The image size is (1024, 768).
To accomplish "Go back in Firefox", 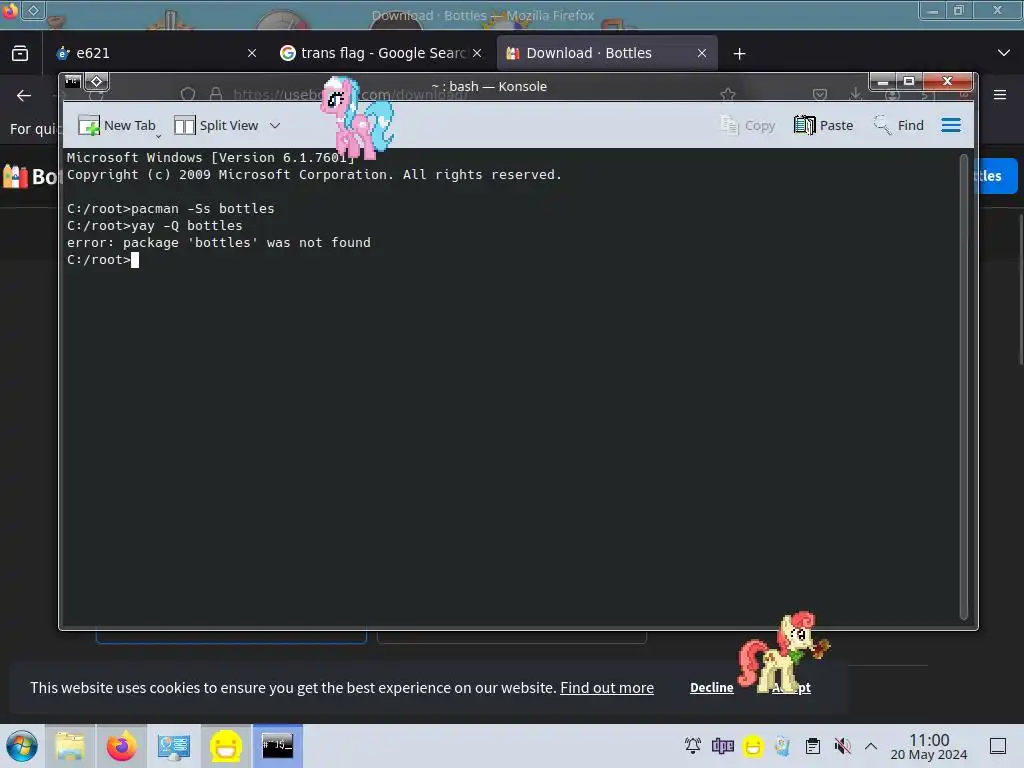I will [x=24, y=95].
